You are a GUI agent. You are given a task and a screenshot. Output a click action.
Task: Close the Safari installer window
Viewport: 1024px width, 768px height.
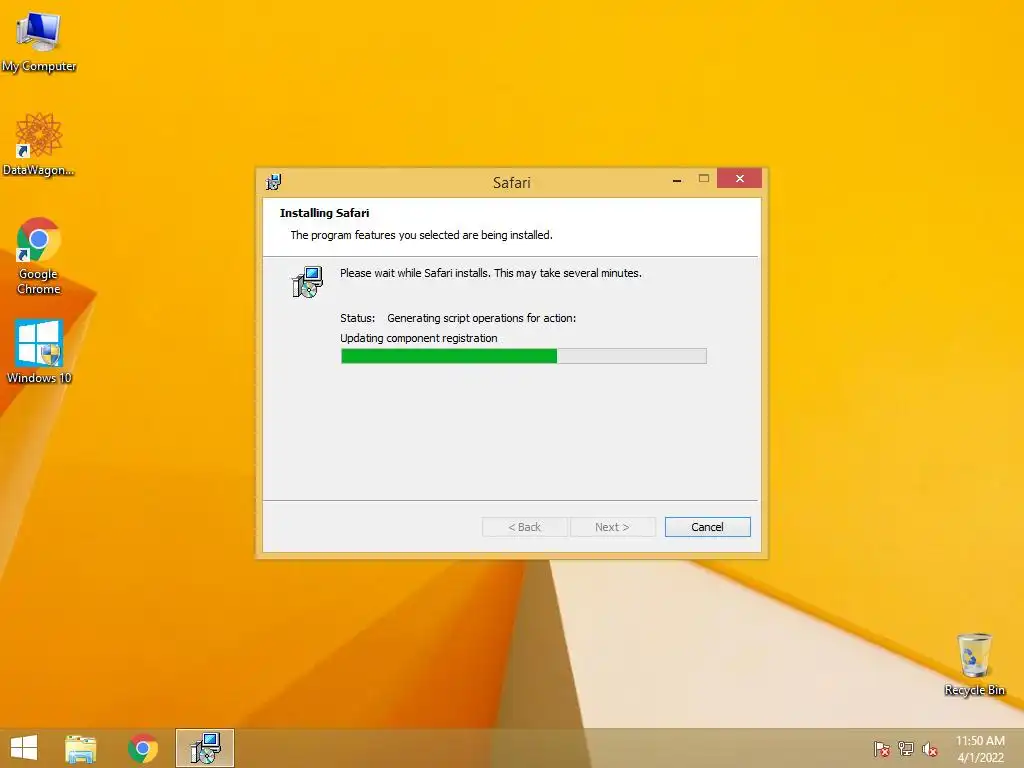click(x=739, y=178)
